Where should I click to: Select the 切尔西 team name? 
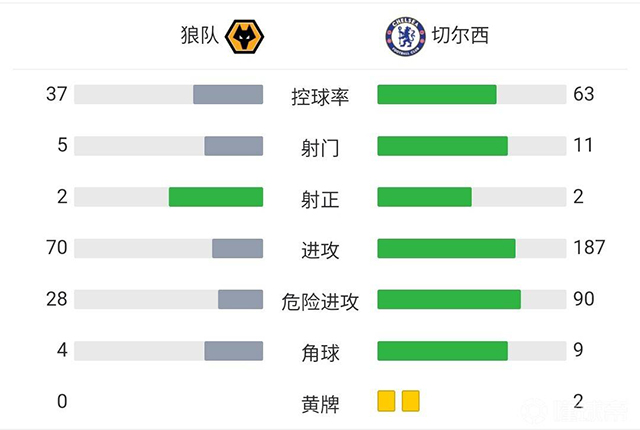(460, 37)
